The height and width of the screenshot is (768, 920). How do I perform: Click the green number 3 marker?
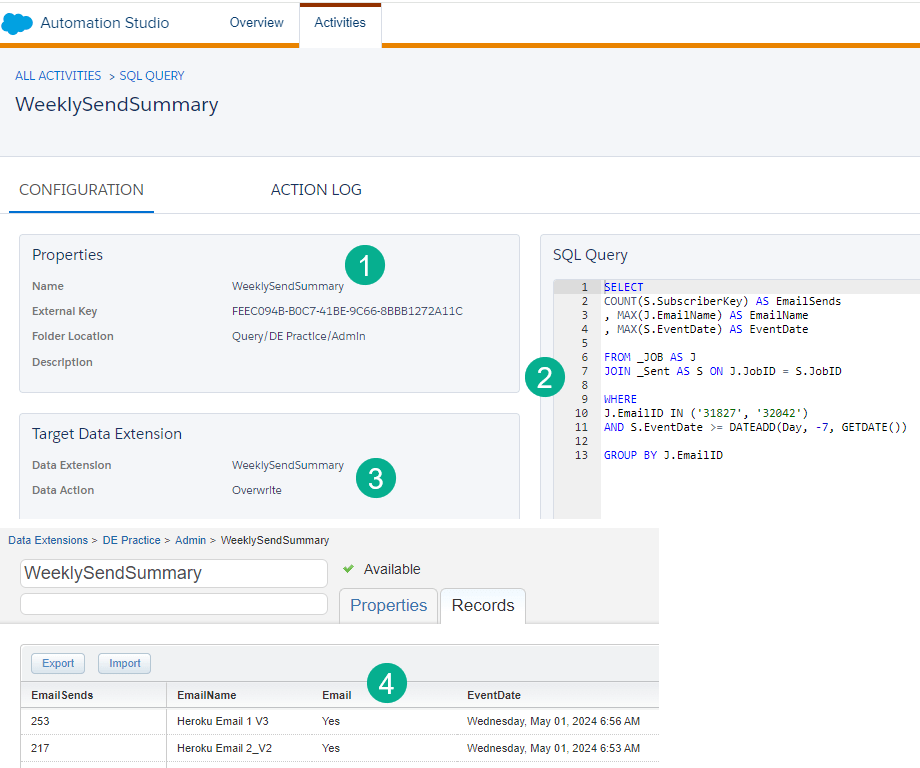(376, 479)
